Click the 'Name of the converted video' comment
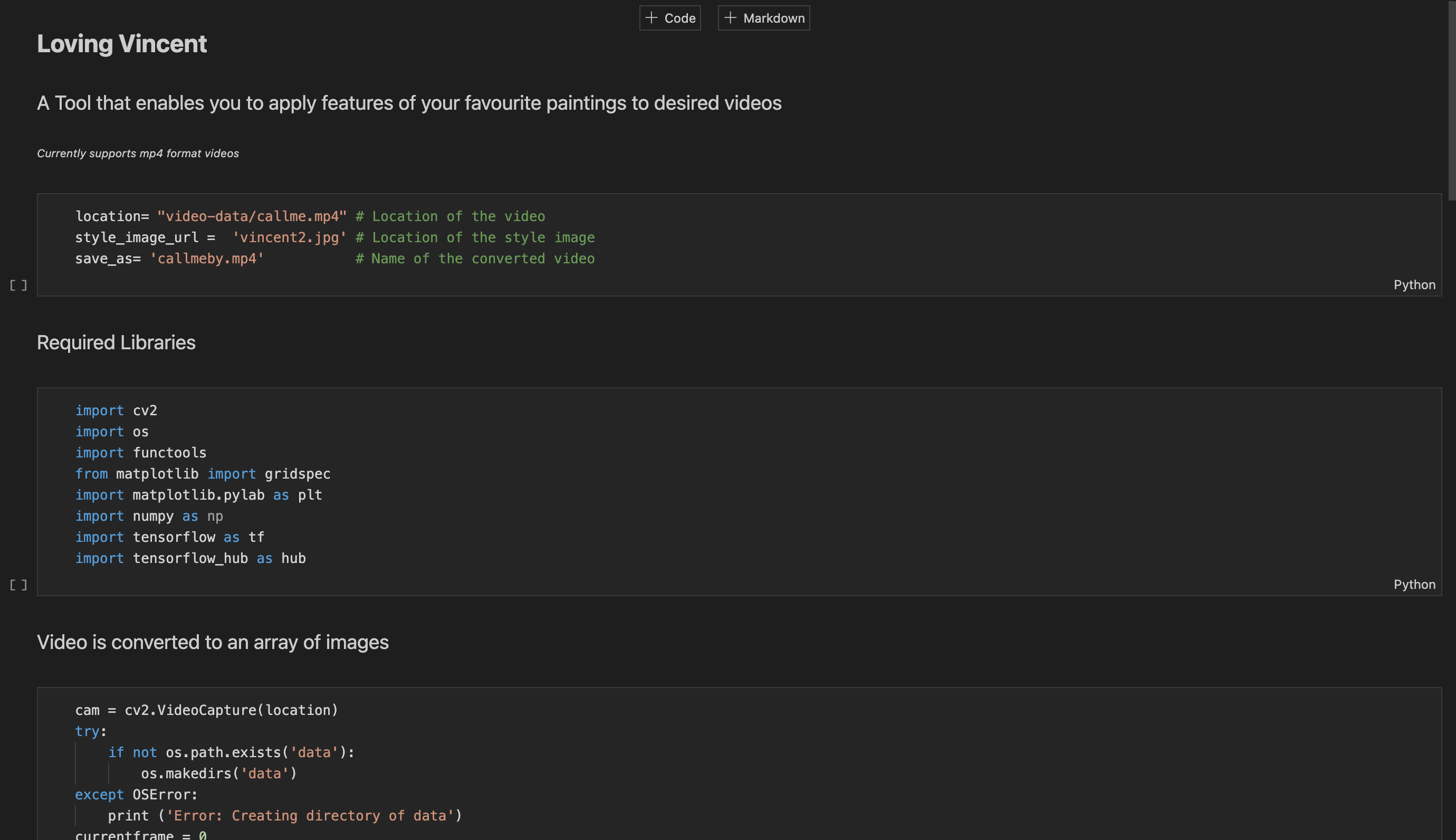Viewport: 1456px width, 840px height. pyautogui.click(x=475, y=259)
